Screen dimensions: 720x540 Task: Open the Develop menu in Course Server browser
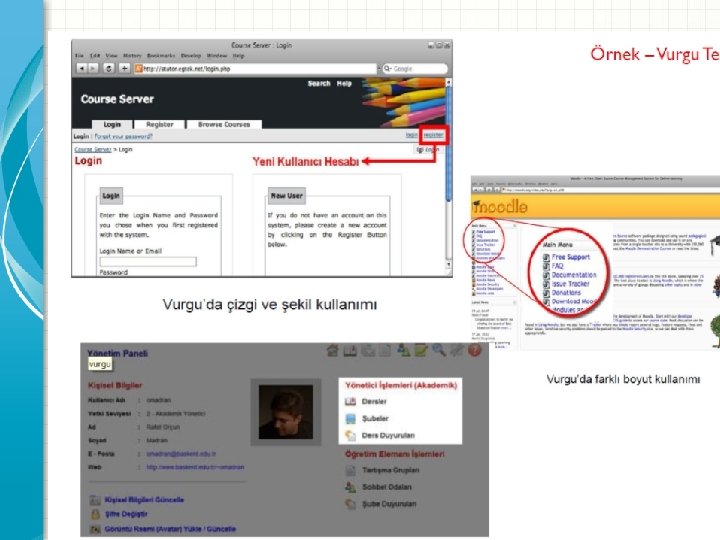click(x=191, y=56)
